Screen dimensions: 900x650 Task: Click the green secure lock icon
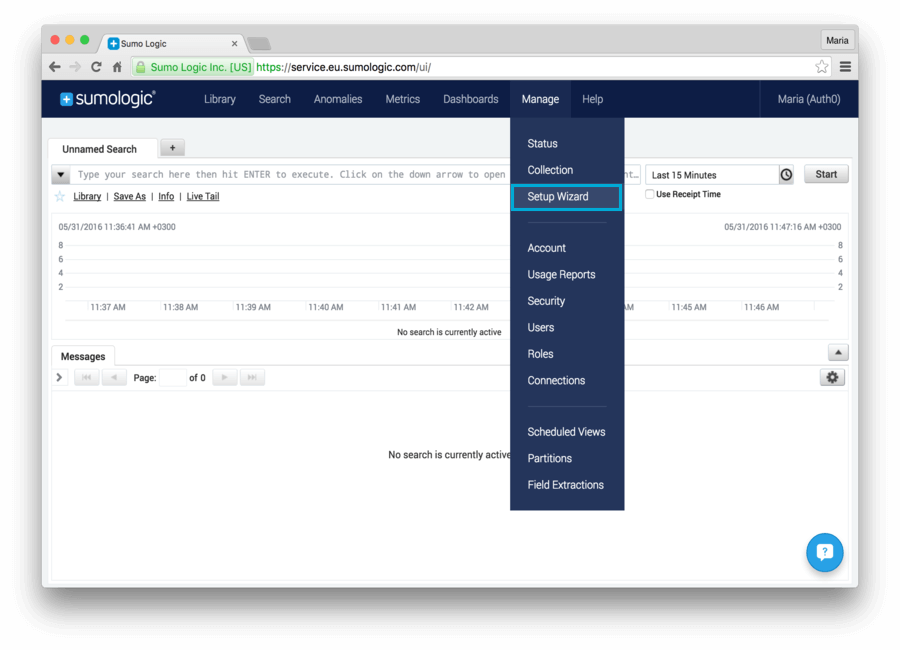pos(141,67)
